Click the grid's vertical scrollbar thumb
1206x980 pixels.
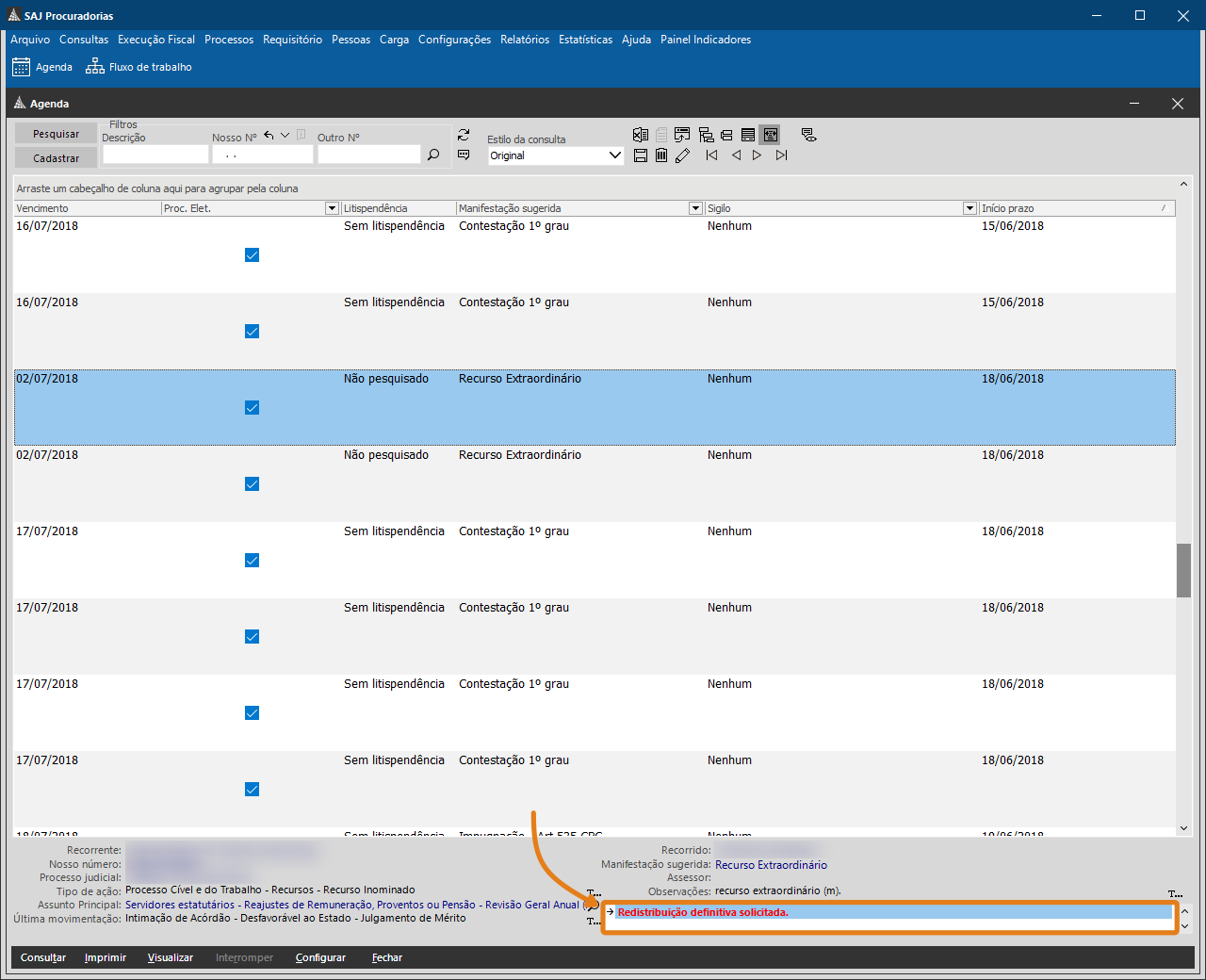coord(1183,571)
